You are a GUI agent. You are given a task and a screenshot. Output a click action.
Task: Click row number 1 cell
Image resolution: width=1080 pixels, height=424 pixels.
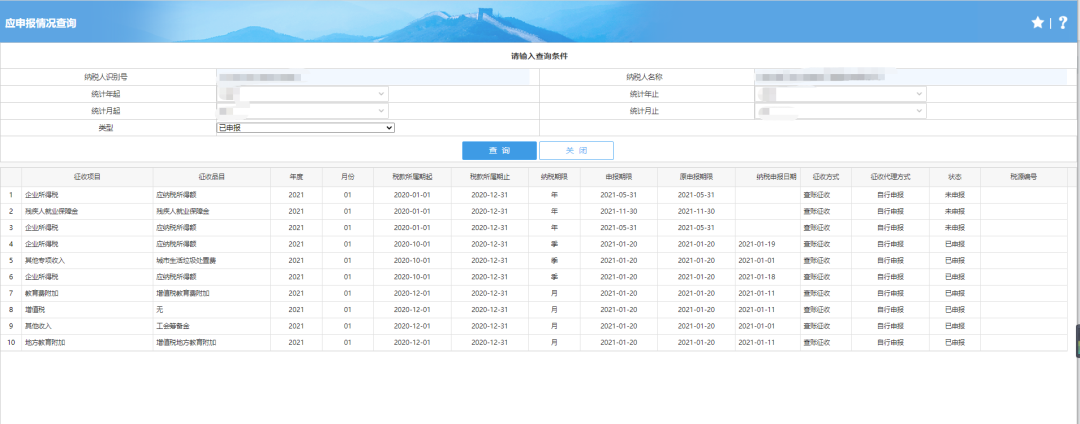11,195
